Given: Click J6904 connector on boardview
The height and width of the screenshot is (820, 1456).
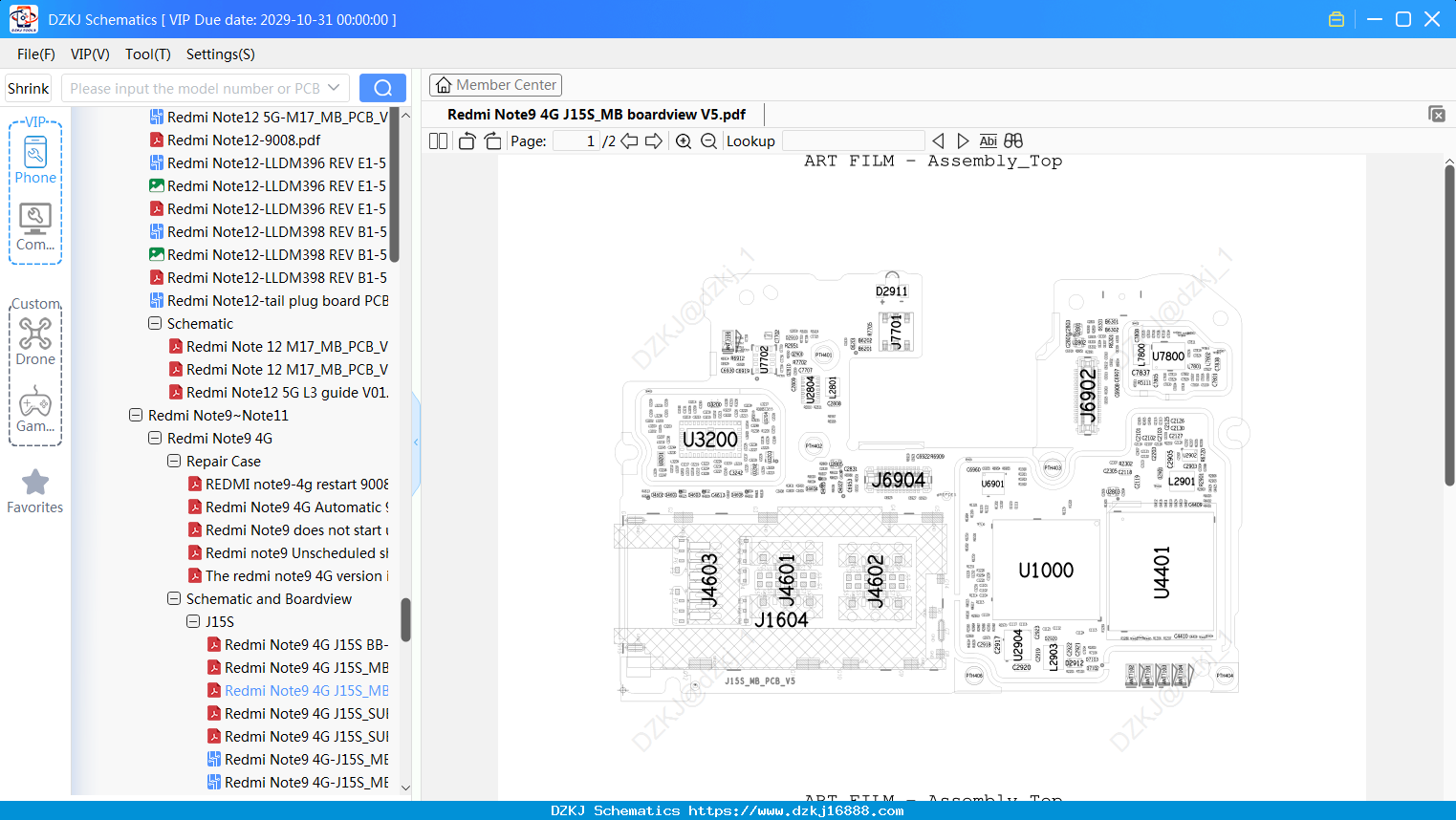Looking at the screenshot, I should [898, 480].
